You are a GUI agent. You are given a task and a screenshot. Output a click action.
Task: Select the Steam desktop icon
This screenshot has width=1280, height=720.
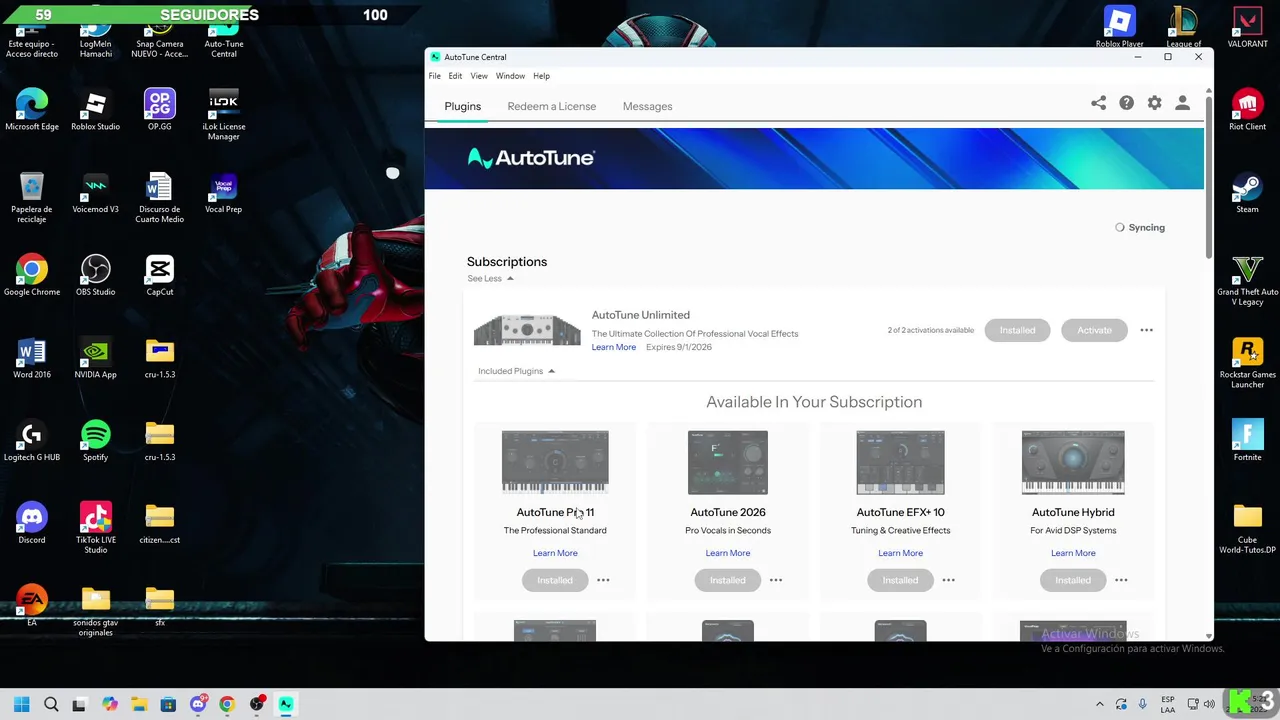[x=1247, y=193]
